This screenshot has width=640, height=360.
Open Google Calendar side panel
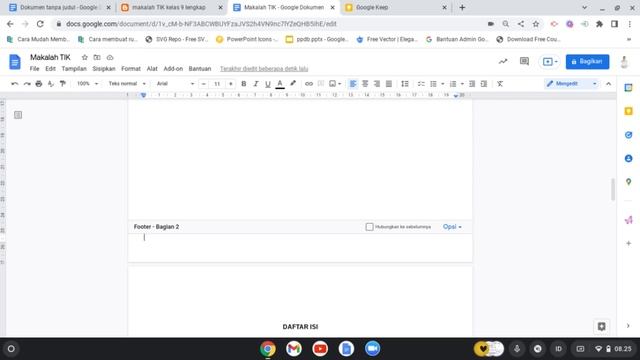629,87
